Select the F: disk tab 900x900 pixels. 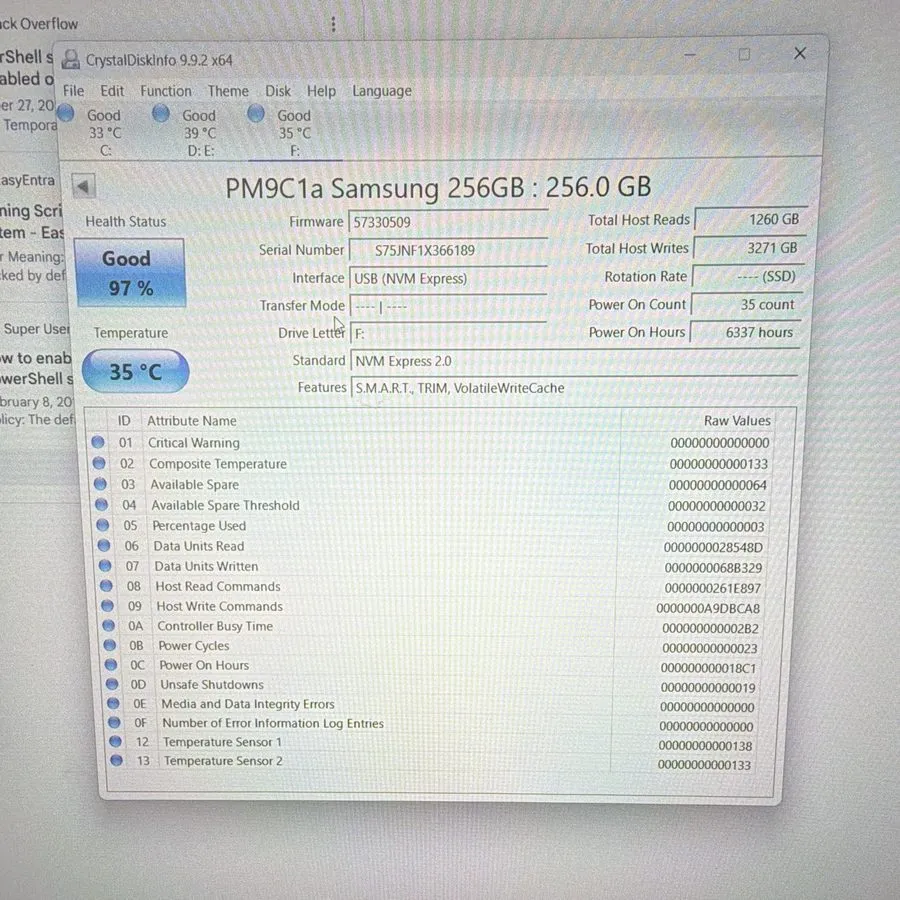[x=294, y=133]
